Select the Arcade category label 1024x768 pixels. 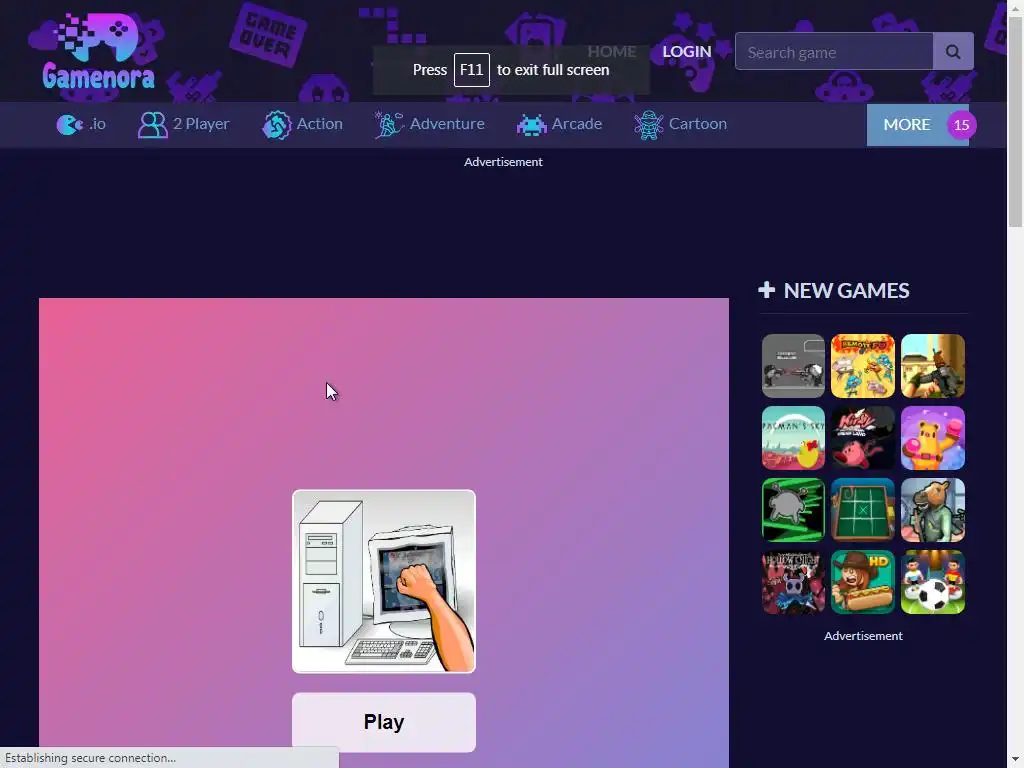tap(577, 123)
